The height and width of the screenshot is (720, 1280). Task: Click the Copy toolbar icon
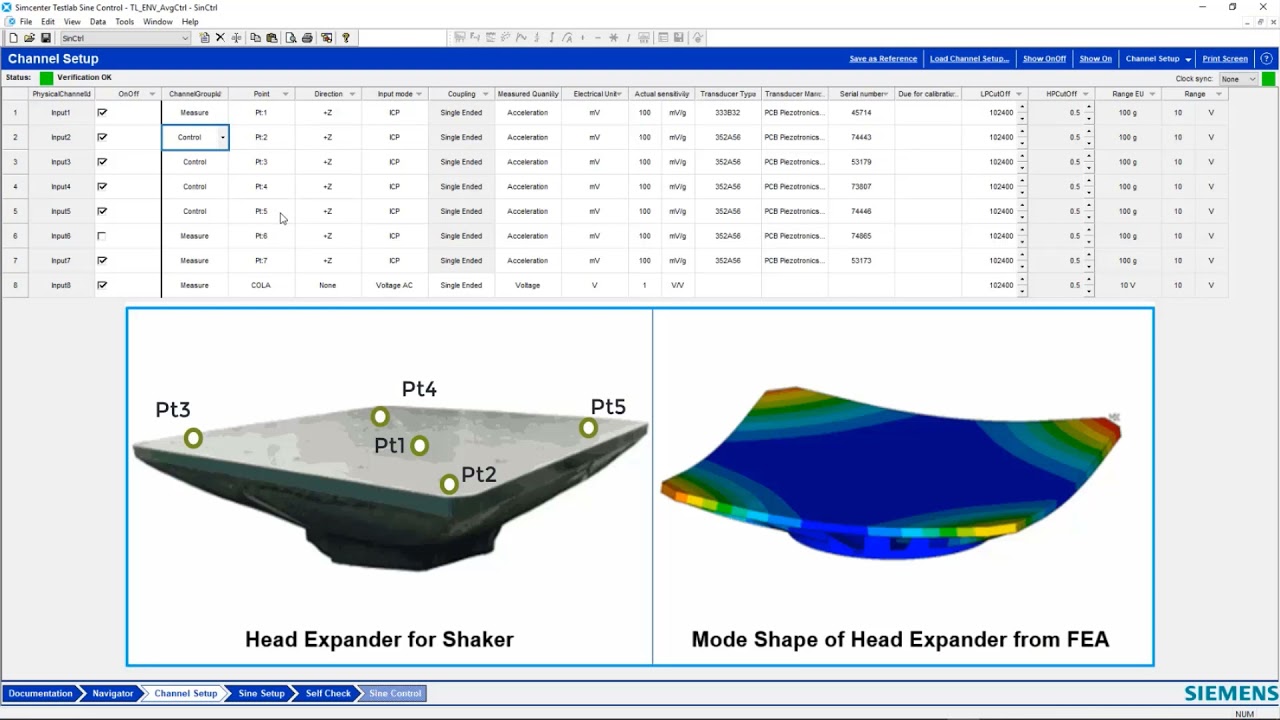pyautogui.click(x=255, y=38)
